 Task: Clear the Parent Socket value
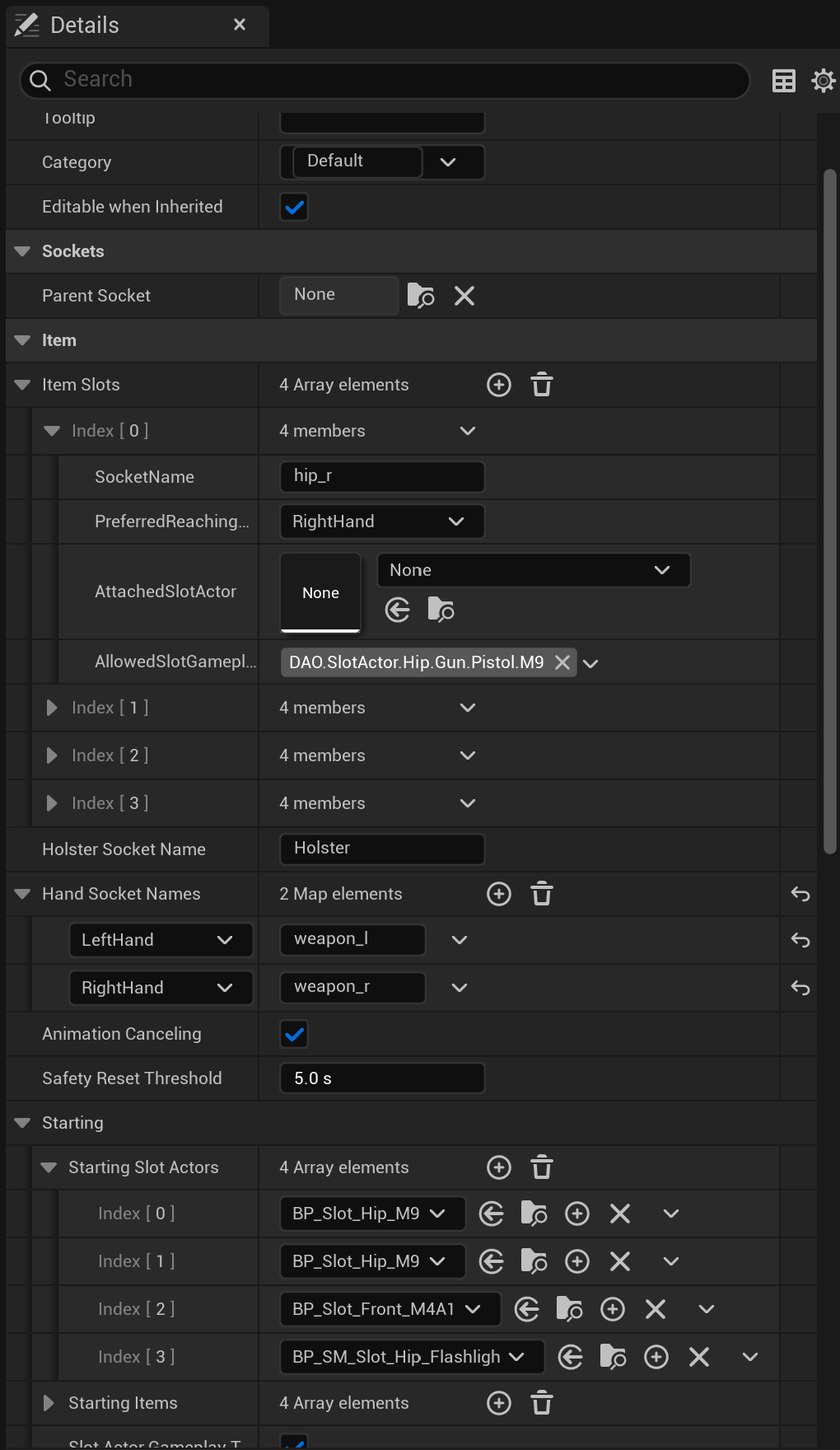(464, 296)
